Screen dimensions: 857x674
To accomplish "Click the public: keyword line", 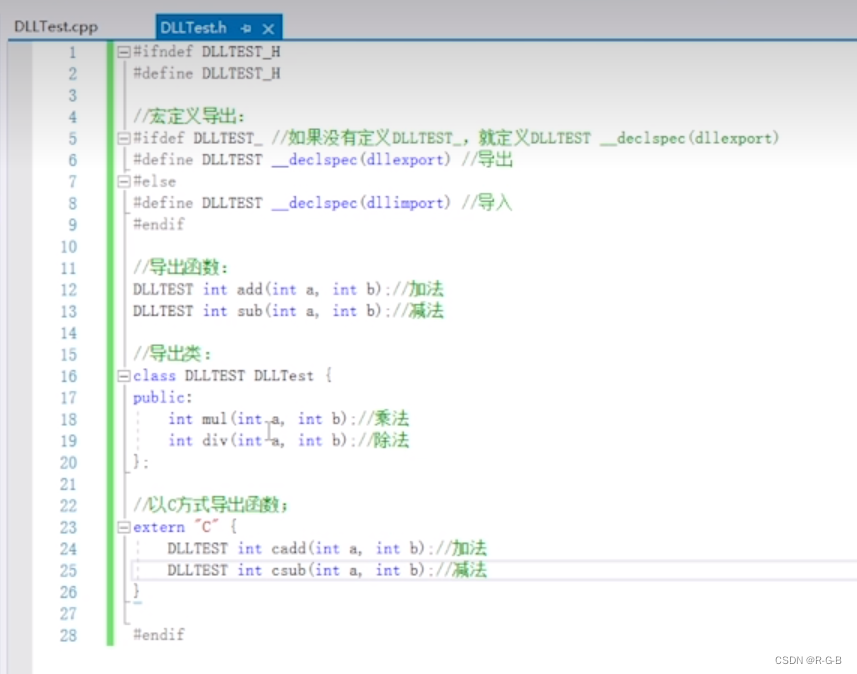I will tap(162, 397).
